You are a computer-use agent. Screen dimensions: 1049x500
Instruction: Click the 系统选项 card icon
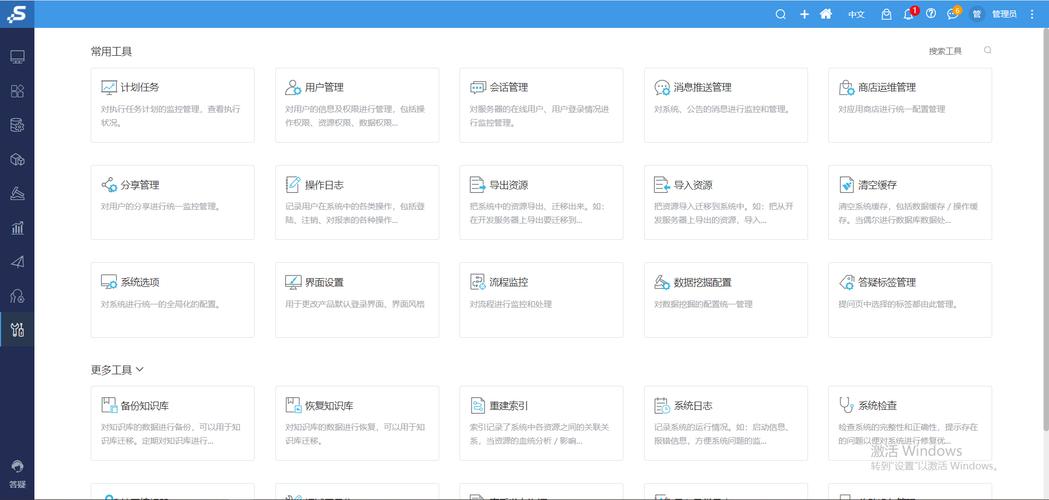(109, 282)
